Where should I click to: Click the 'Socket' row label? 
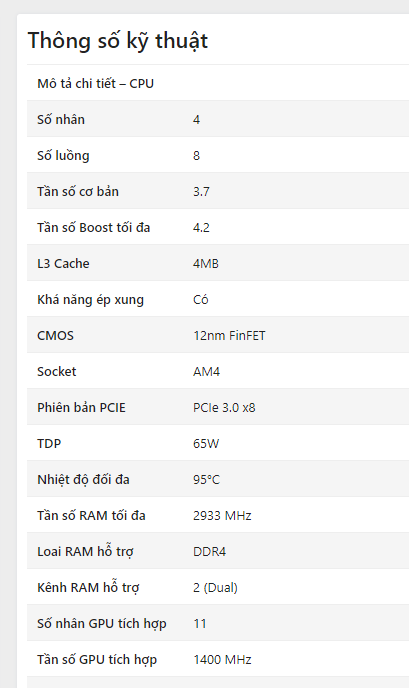pos(57,372)
